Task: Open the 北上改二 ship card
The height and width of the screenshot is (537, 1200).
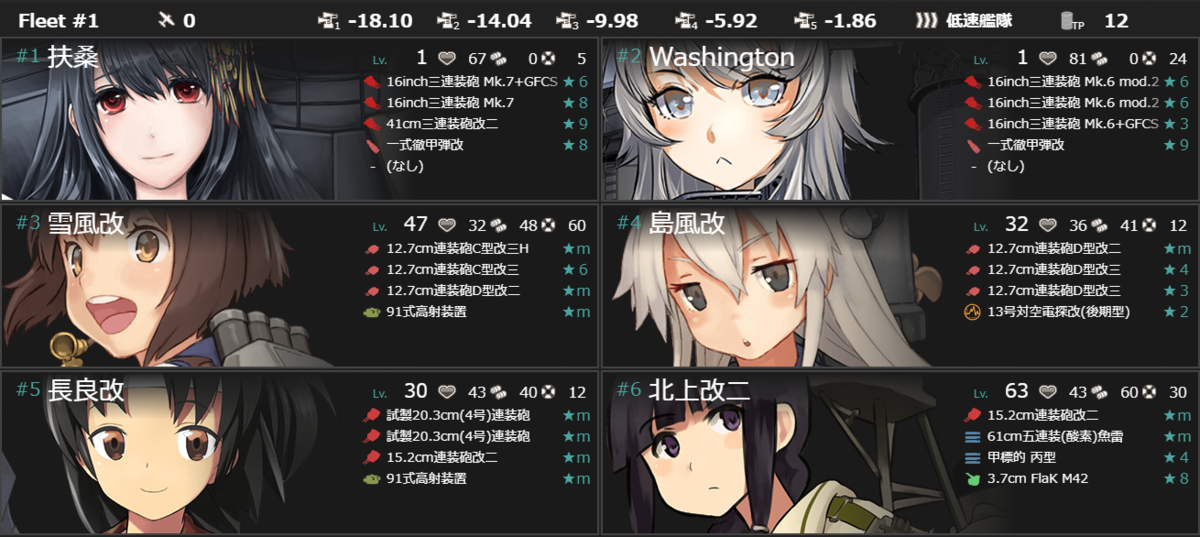Action: 900,453
